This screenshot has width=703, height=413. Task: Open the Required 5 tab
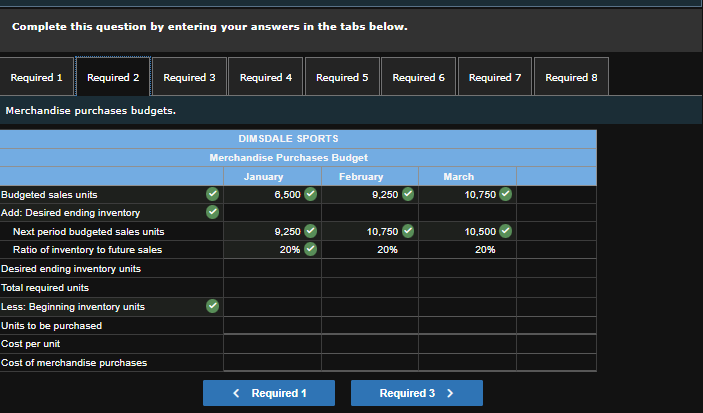click(x=342, y=77)
